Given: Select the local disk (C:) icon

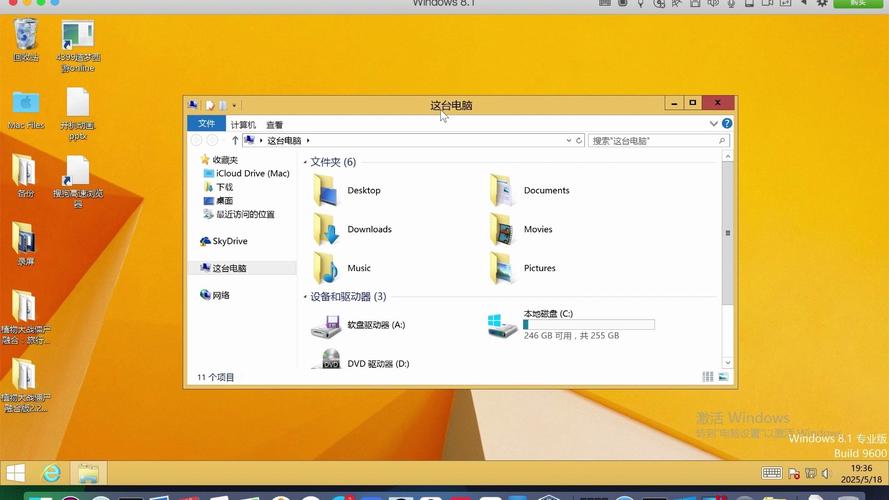Looking at the screenshot, I should (x=501, y=325).
